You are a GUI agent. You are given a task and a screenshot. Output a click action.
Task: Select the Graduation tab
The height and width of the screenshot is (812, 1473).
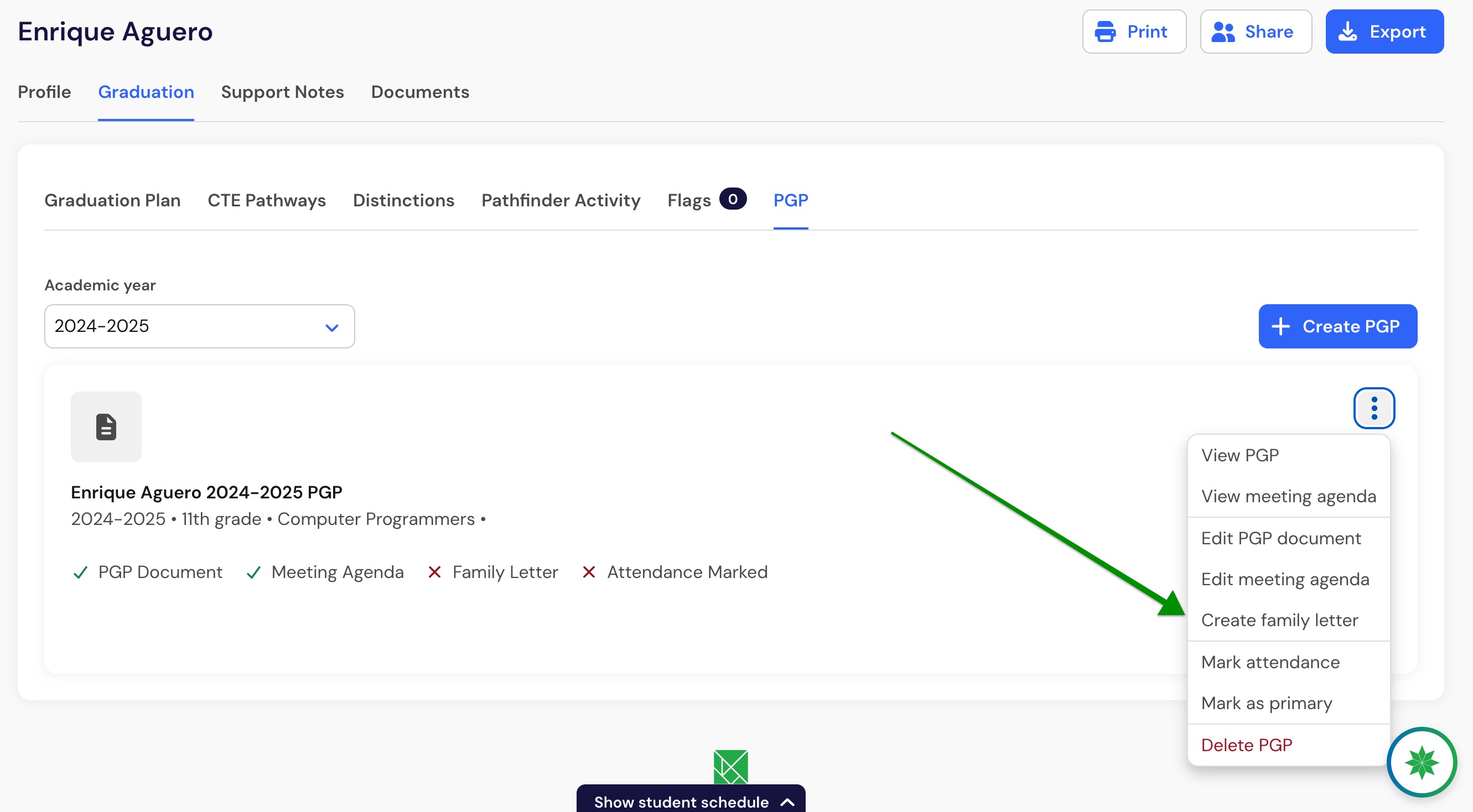point(146,92)
